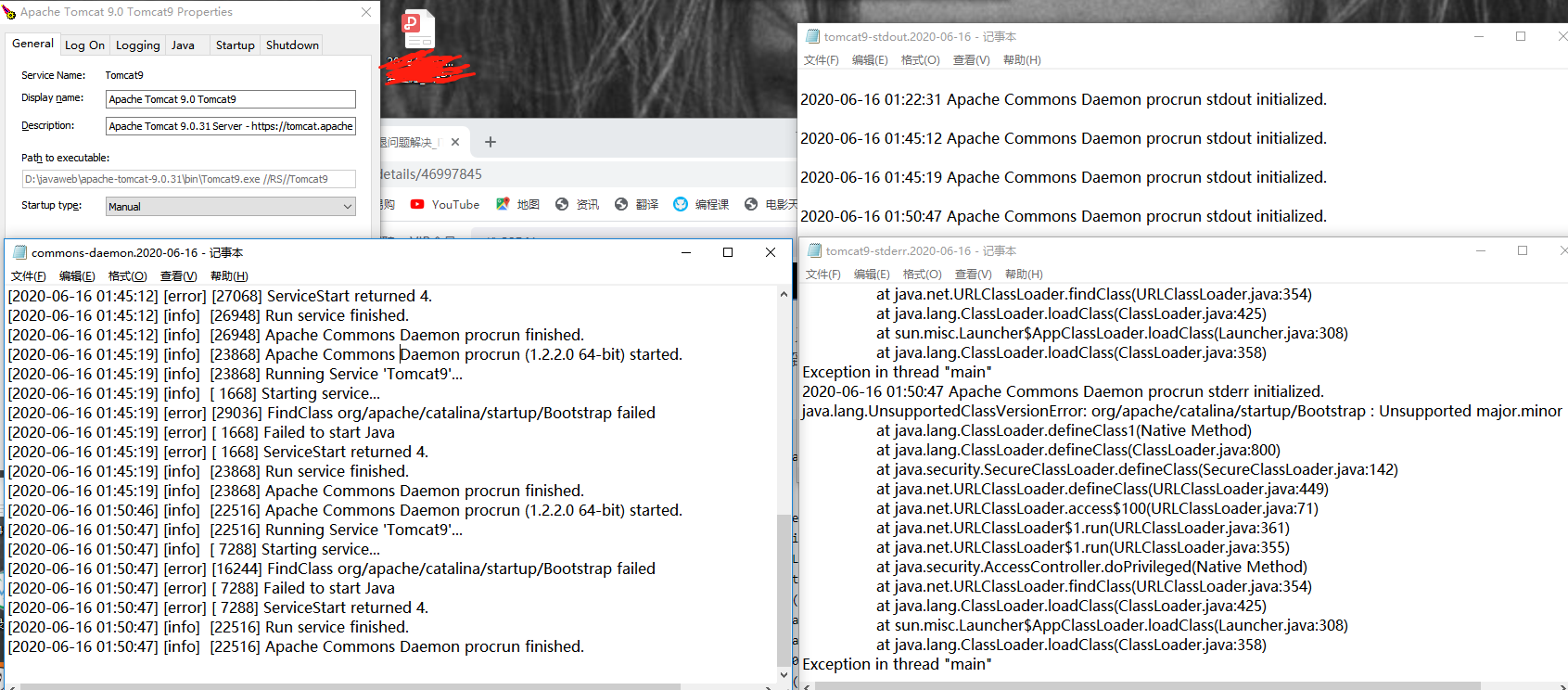Open the 翻译 bookmark

pos(636,204)
